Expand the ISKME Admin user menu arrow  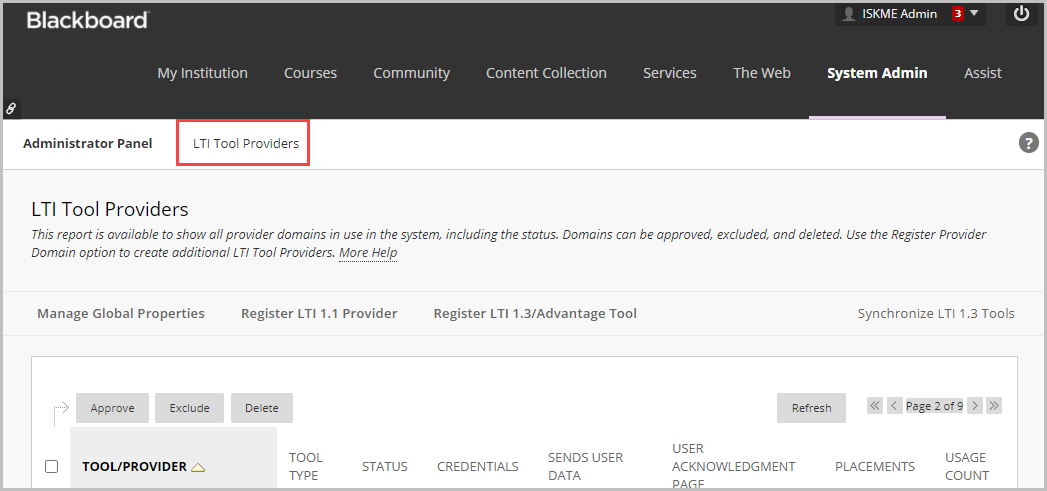click(x=974, y=13)
